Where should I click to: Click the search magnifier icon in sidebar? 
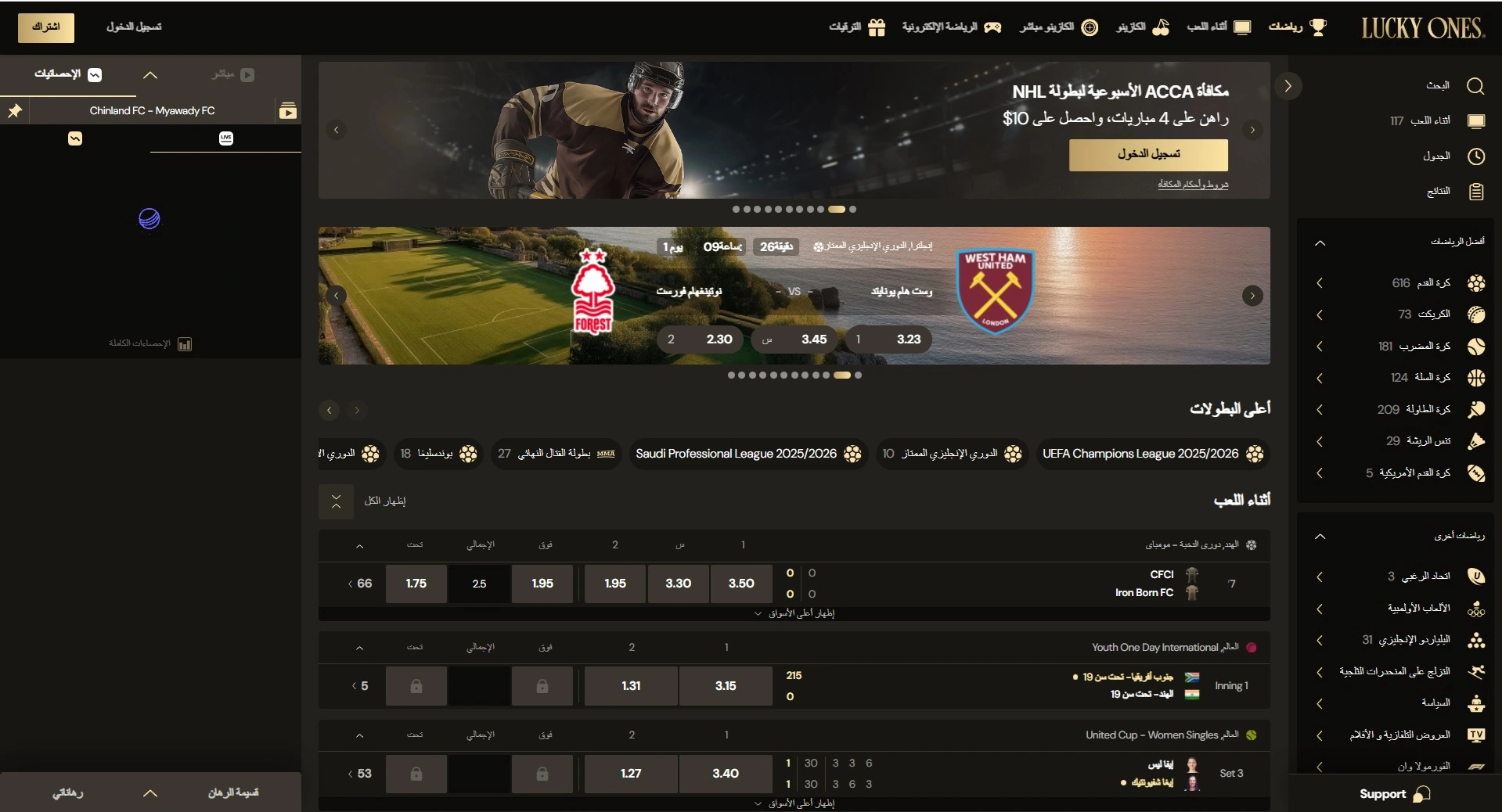tap(1475, 86)
